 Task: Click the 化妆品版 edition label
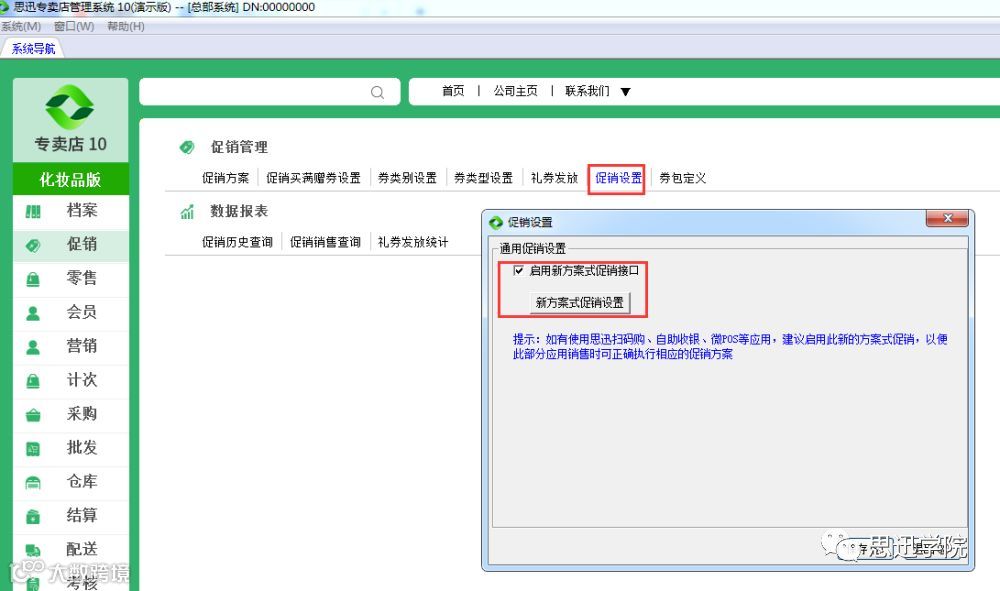point(70,180)
